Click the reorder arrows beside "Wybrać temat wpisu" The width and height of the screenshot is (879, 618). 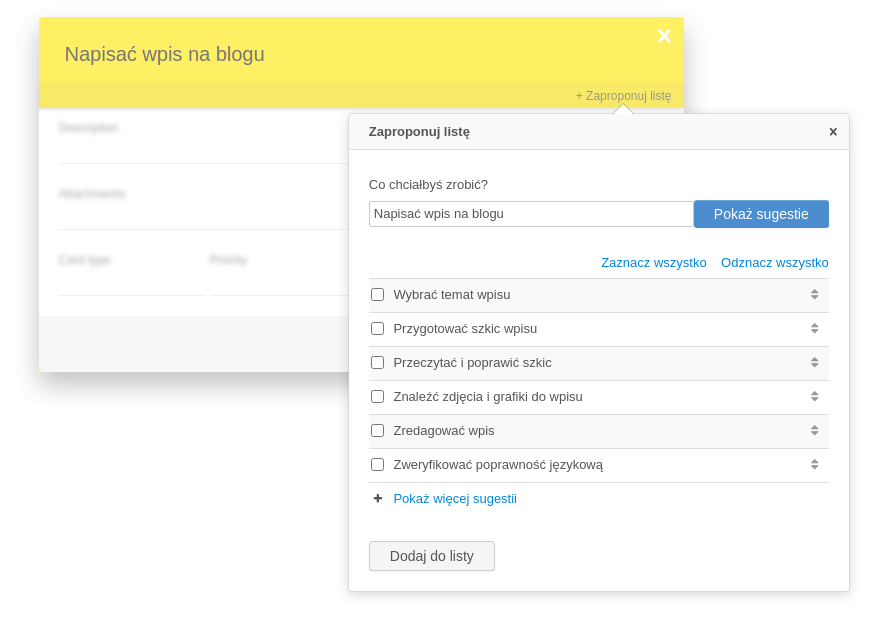click(x=814, y=295)
